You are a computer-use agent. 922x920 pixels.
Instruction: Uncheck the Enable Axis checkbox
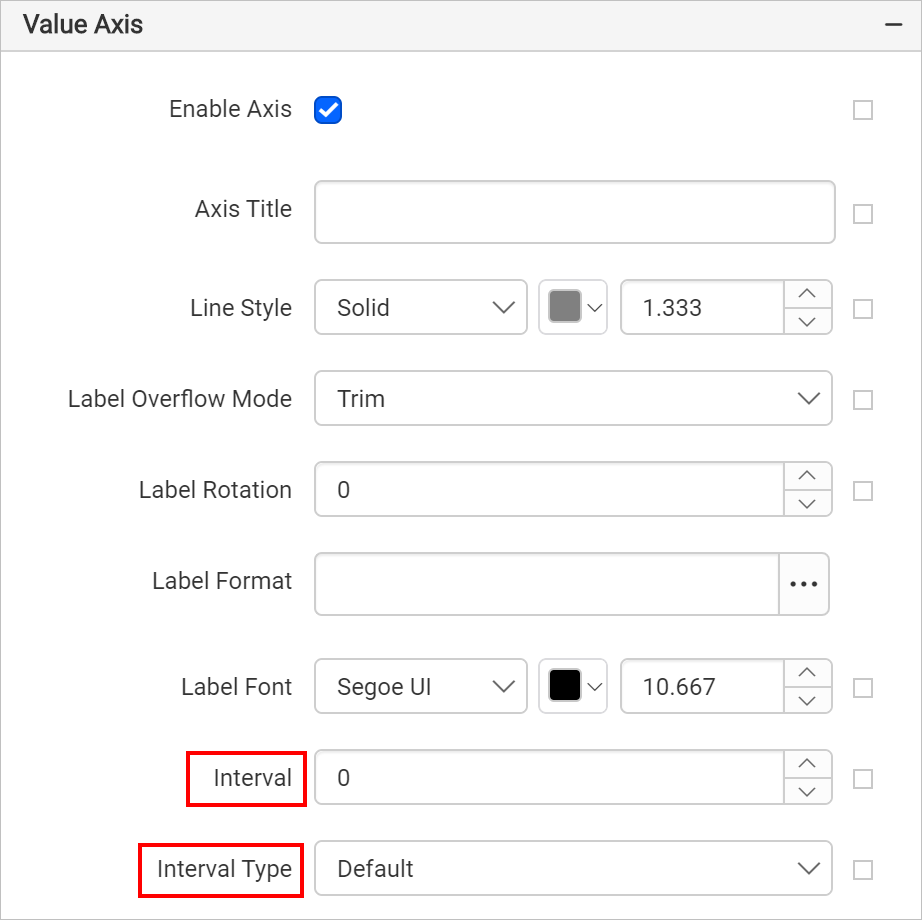(x=328, y=110)
